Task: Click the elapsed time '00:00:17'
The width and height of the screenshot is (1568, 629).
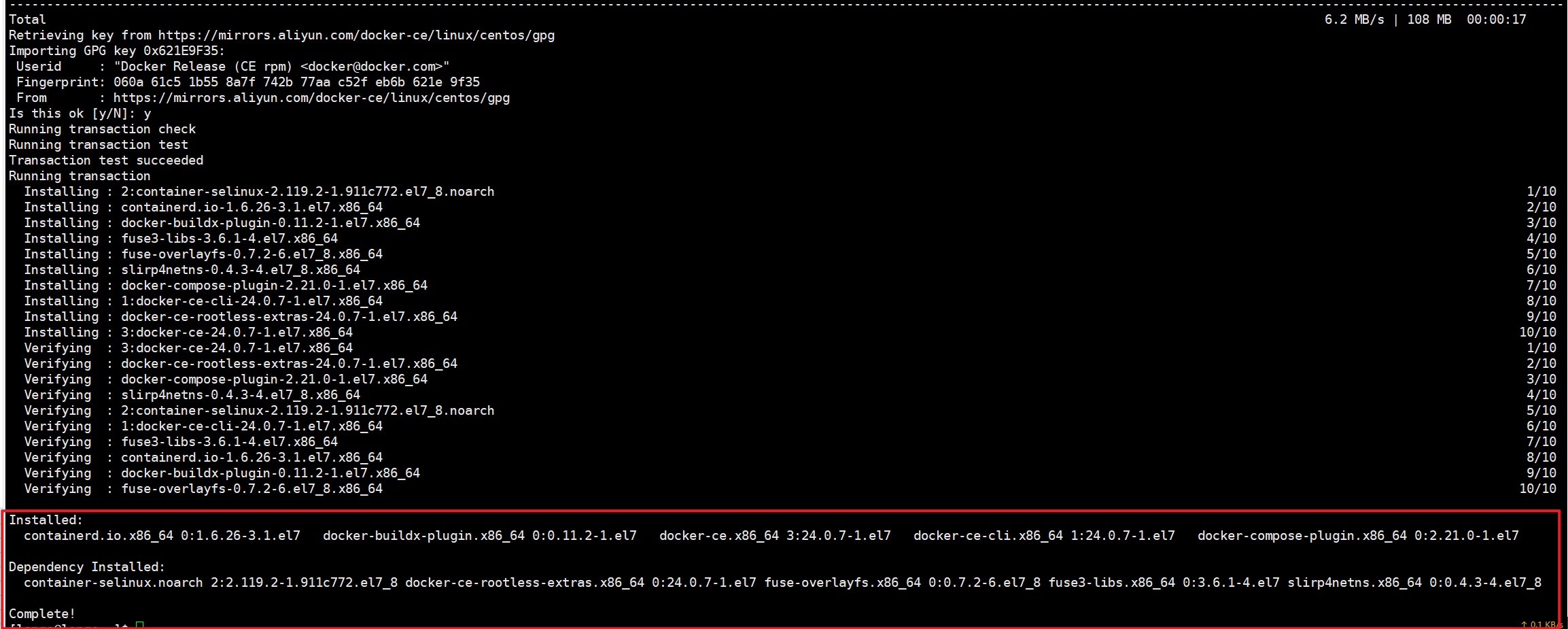Action: coord(1496,20)
